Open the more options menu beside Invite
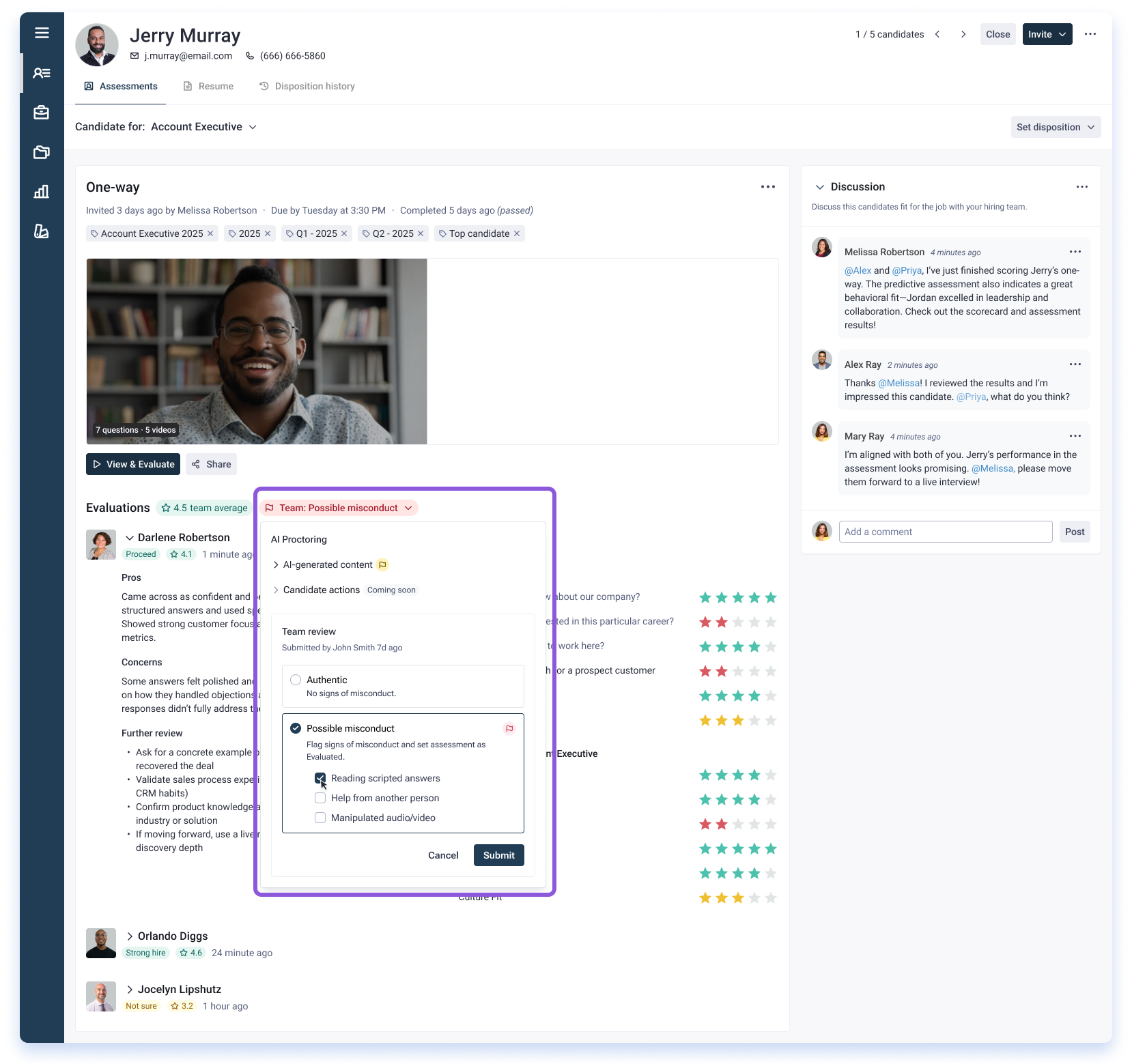 [1090, 34]
